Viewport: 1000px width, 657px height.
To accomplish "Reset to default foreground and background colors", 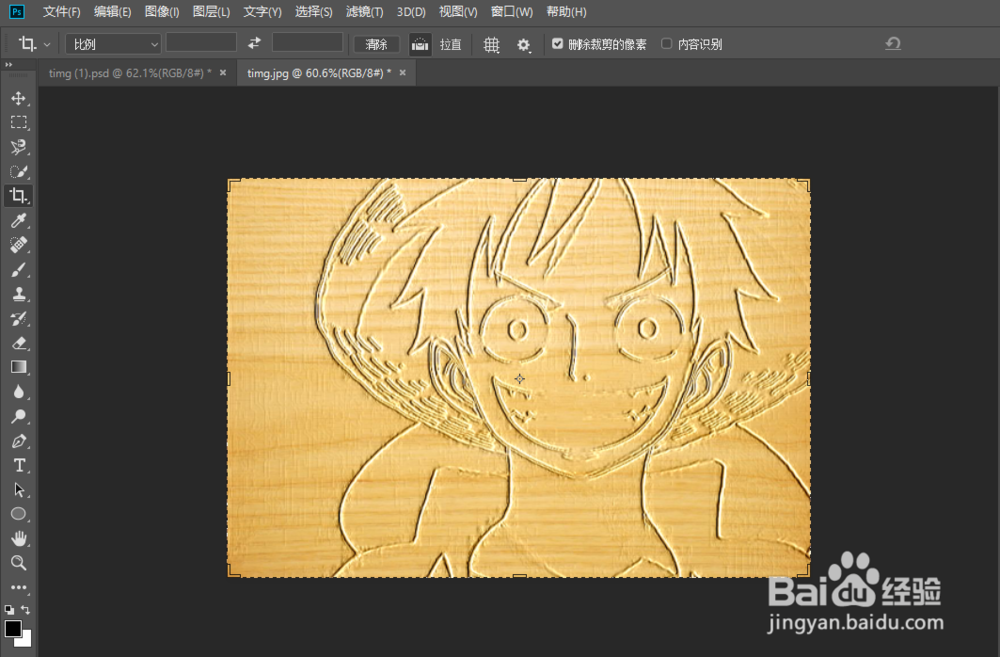I will pos(9,609).
